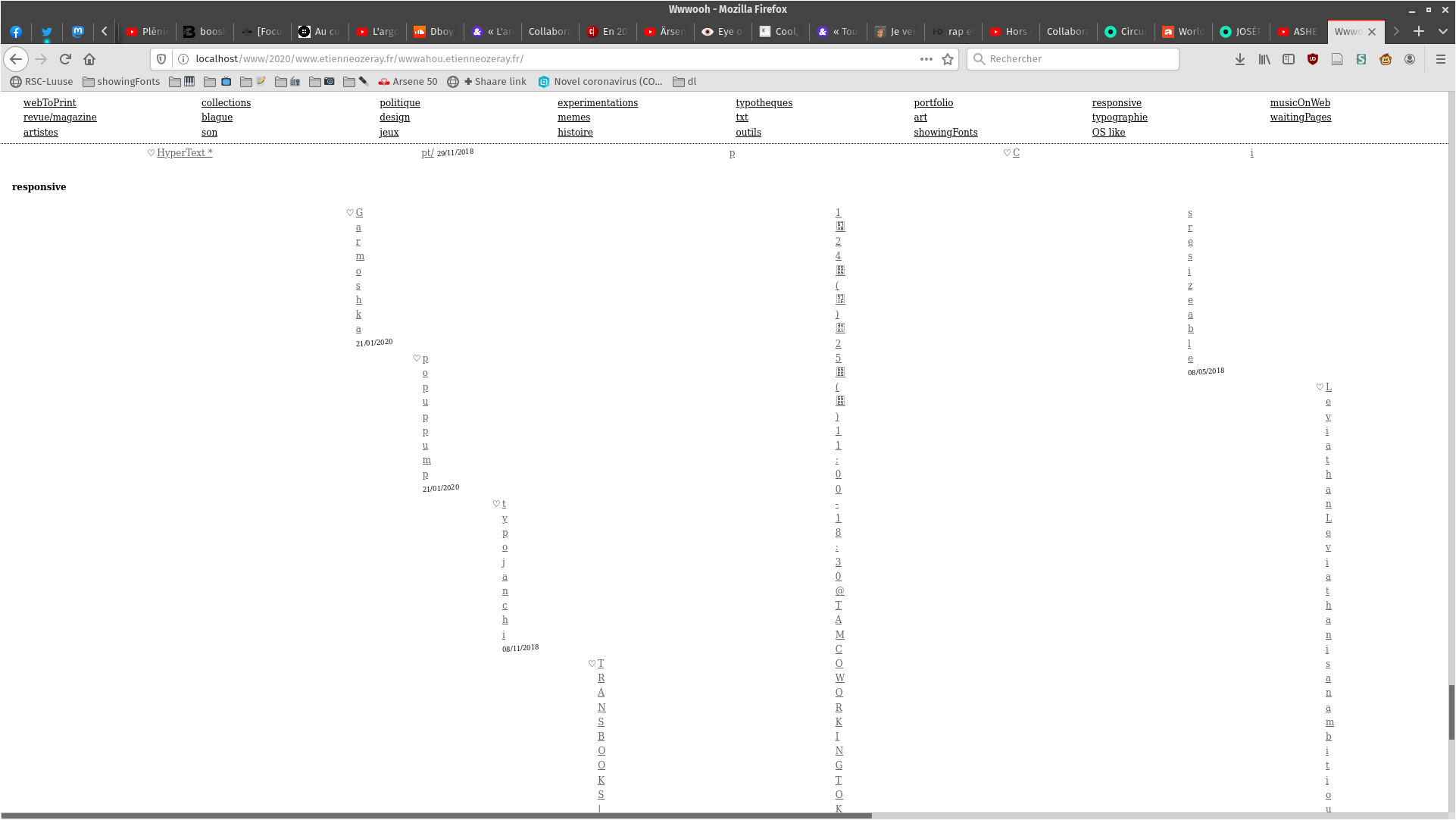Click the Greasemonkey monkey extension icon
The height and width of the screenshot is (820, 1456).
click(1386, 59)
